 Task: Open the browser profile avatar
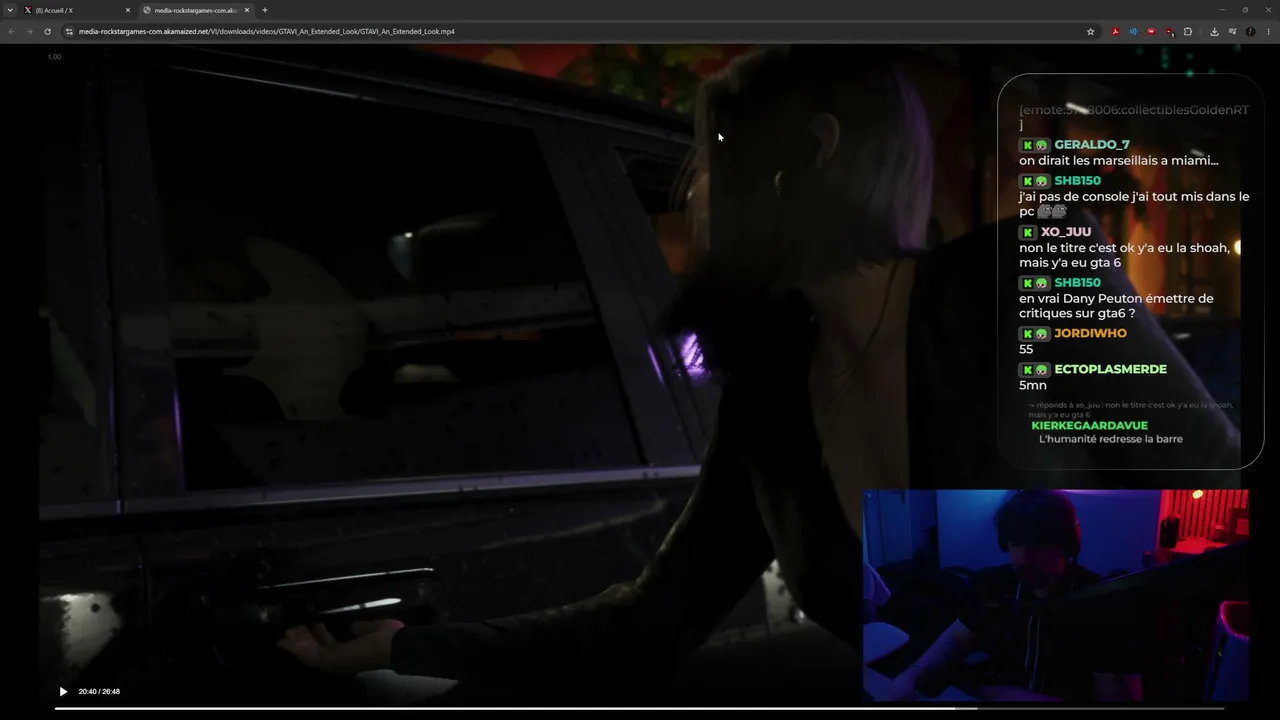1250,31
